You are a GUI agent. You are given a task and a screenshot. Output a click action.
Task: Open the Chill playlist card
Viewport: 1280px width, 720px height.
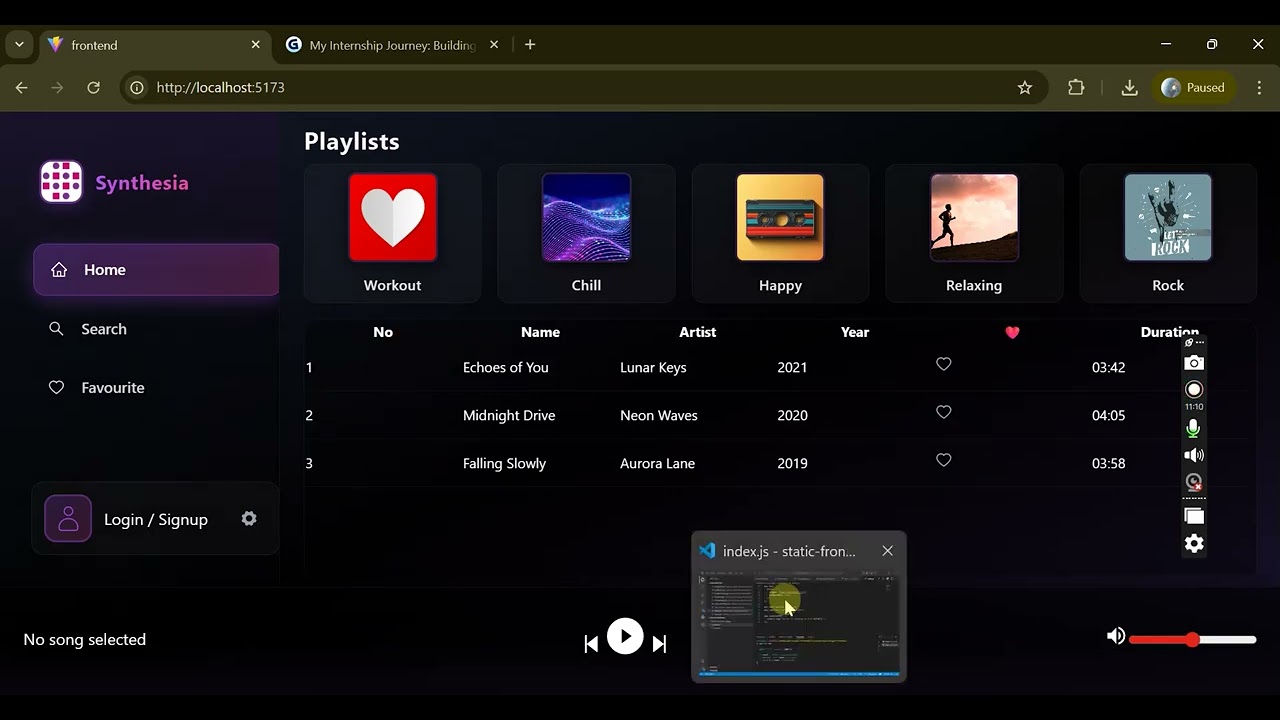click(586, 233)
